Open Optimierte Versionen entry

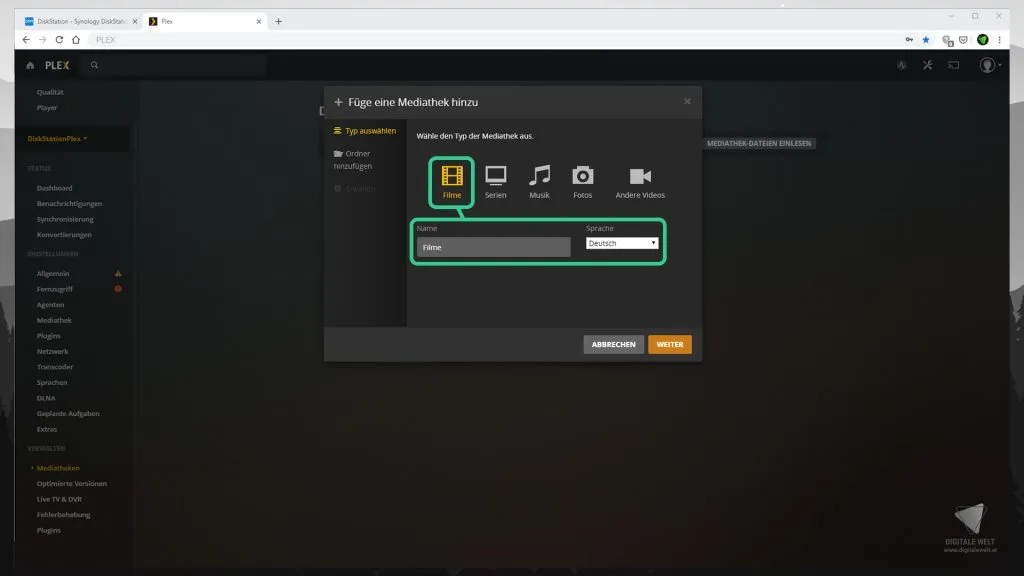point(72,484)
